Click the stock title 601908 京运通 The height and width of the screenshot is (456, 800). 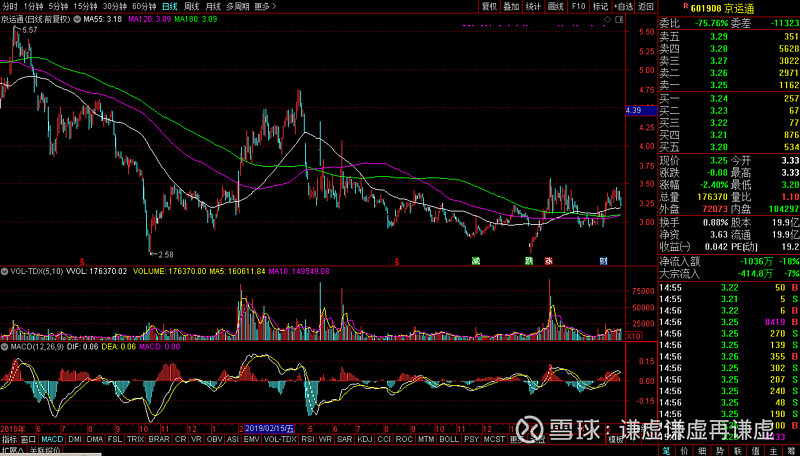[722, 8]
